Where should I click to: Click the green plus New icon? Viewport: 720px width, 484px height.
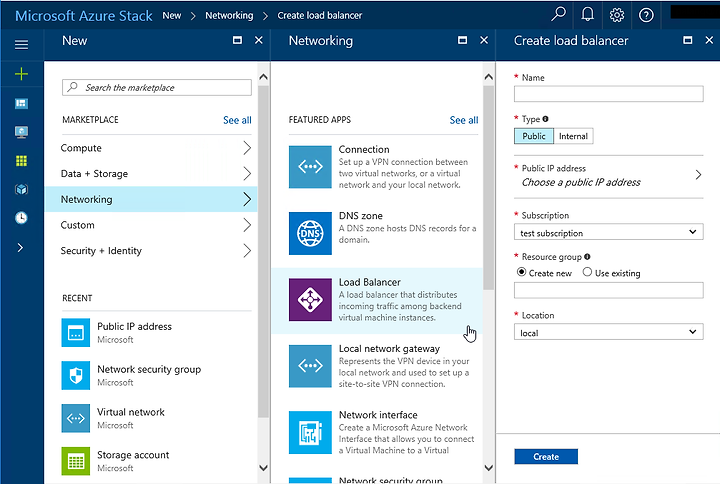pos(21,74)
